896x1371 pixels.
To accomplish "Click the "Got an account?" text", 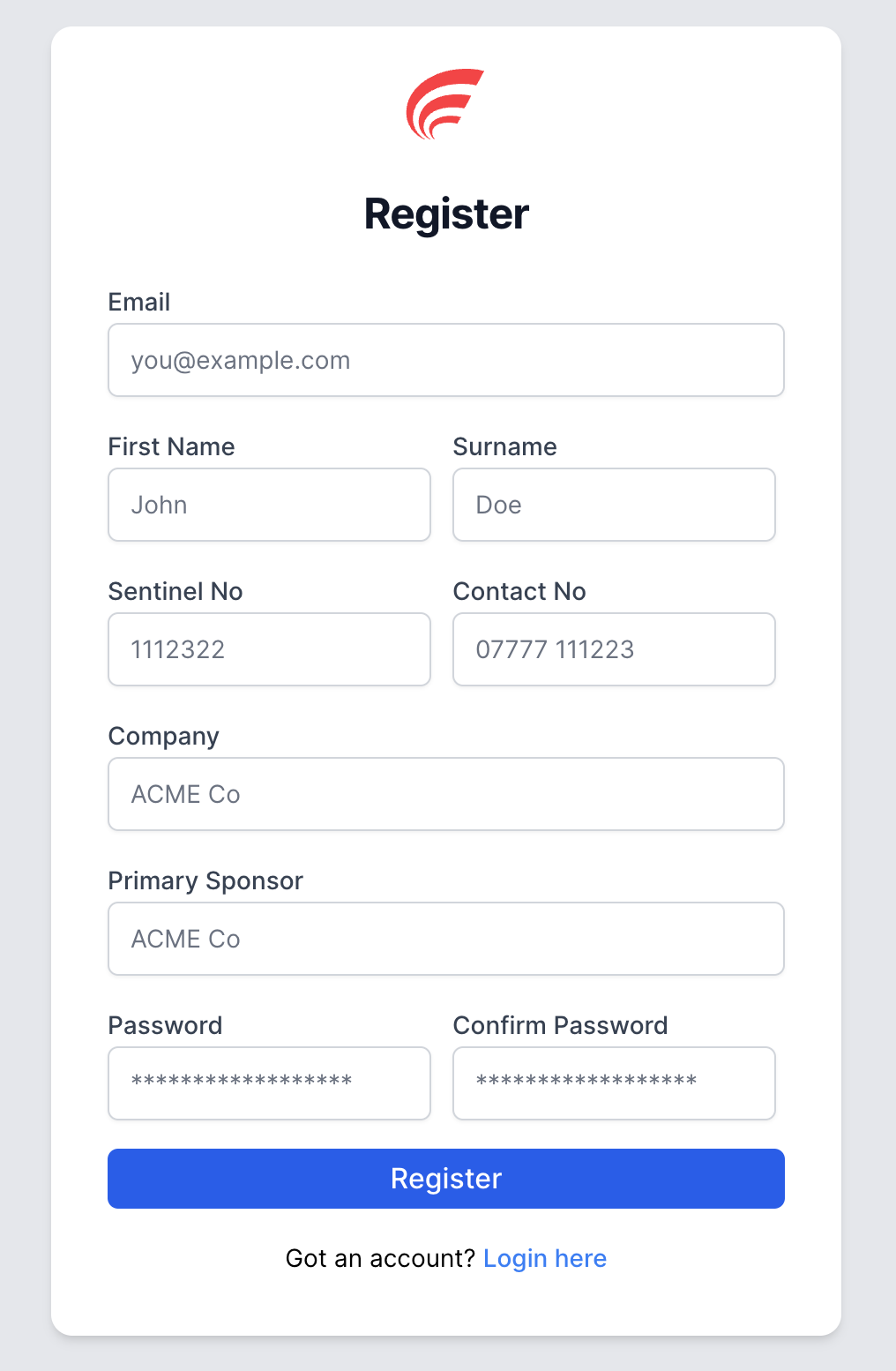I will [380, 1258].
